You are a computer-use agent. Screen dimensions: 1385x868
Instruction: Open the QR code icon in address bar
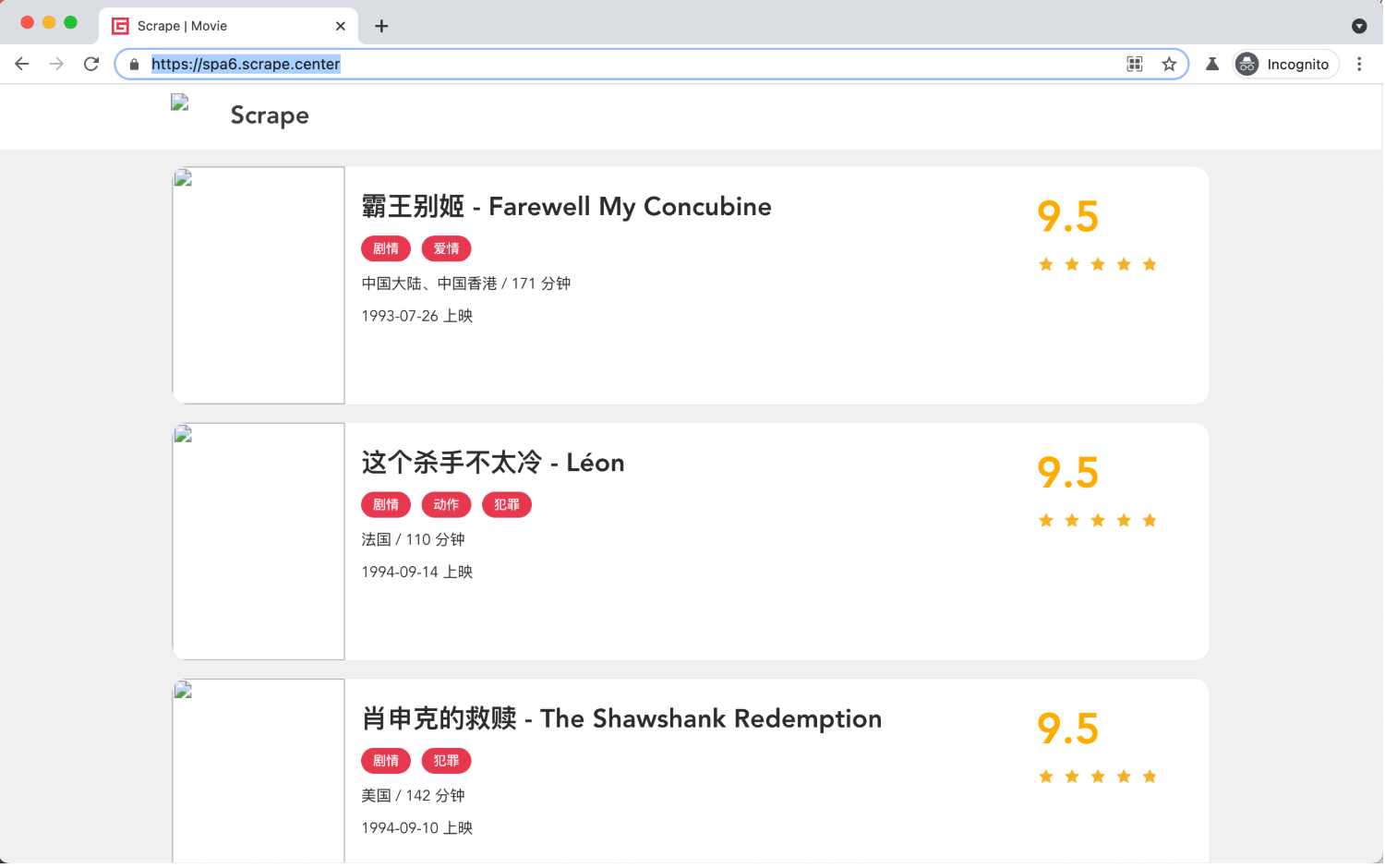pos(1135,64)
